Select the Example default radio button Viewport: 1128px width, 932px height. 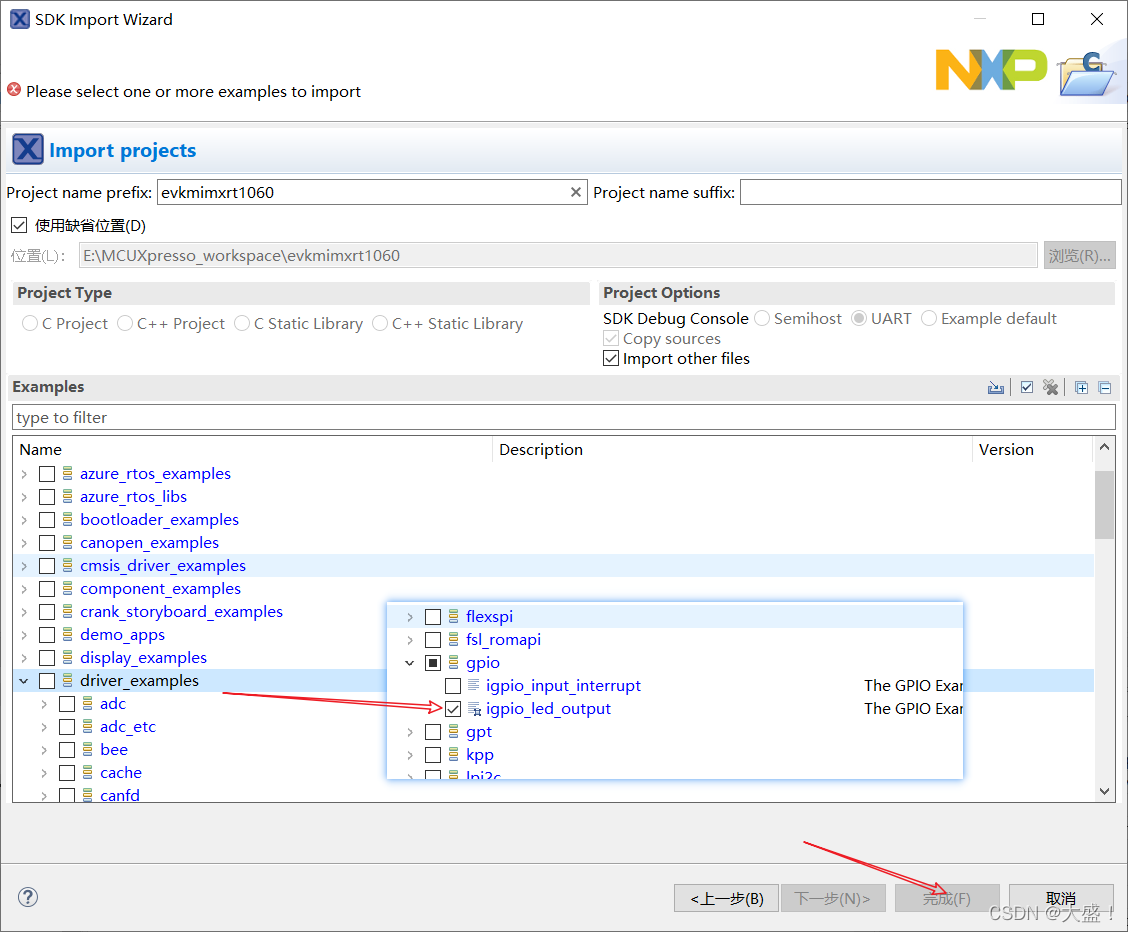pyautogui.click(x=929, y=318)
